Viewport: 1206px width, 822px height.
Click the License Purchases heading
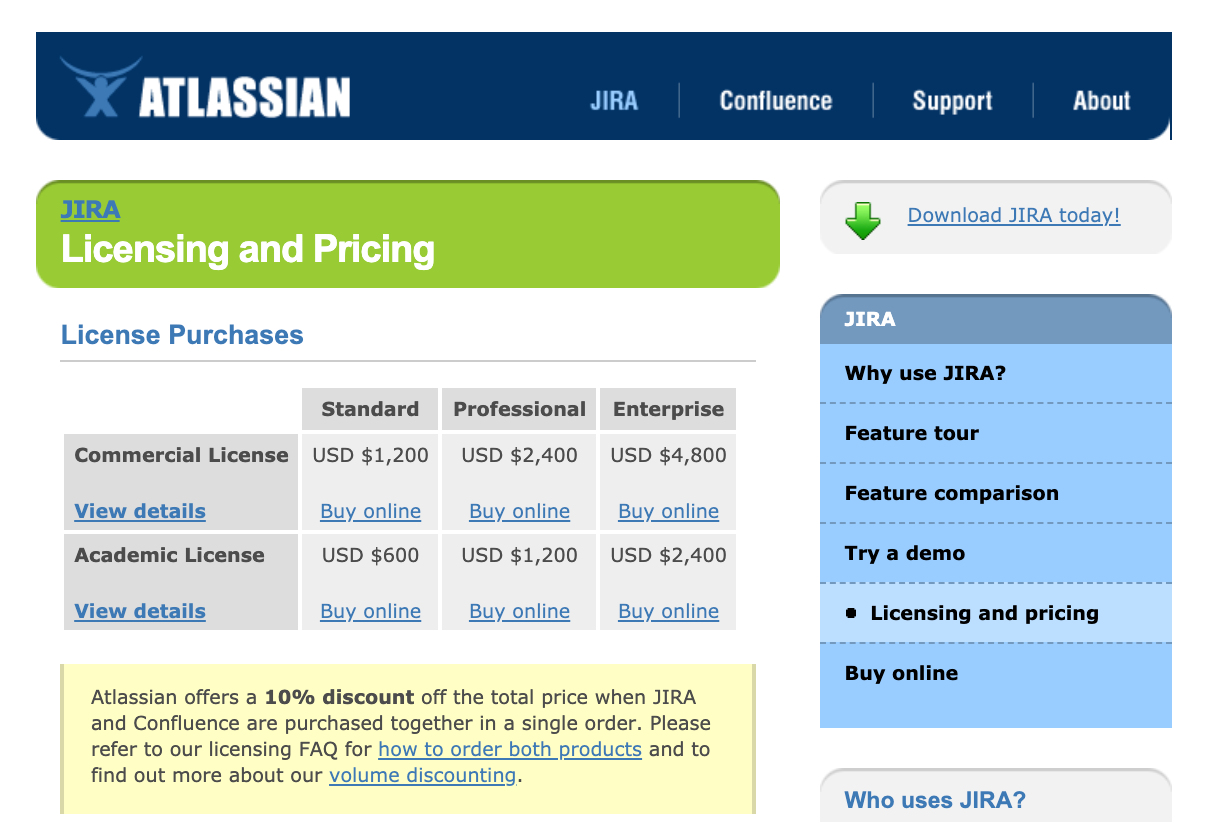coord(182,335)
